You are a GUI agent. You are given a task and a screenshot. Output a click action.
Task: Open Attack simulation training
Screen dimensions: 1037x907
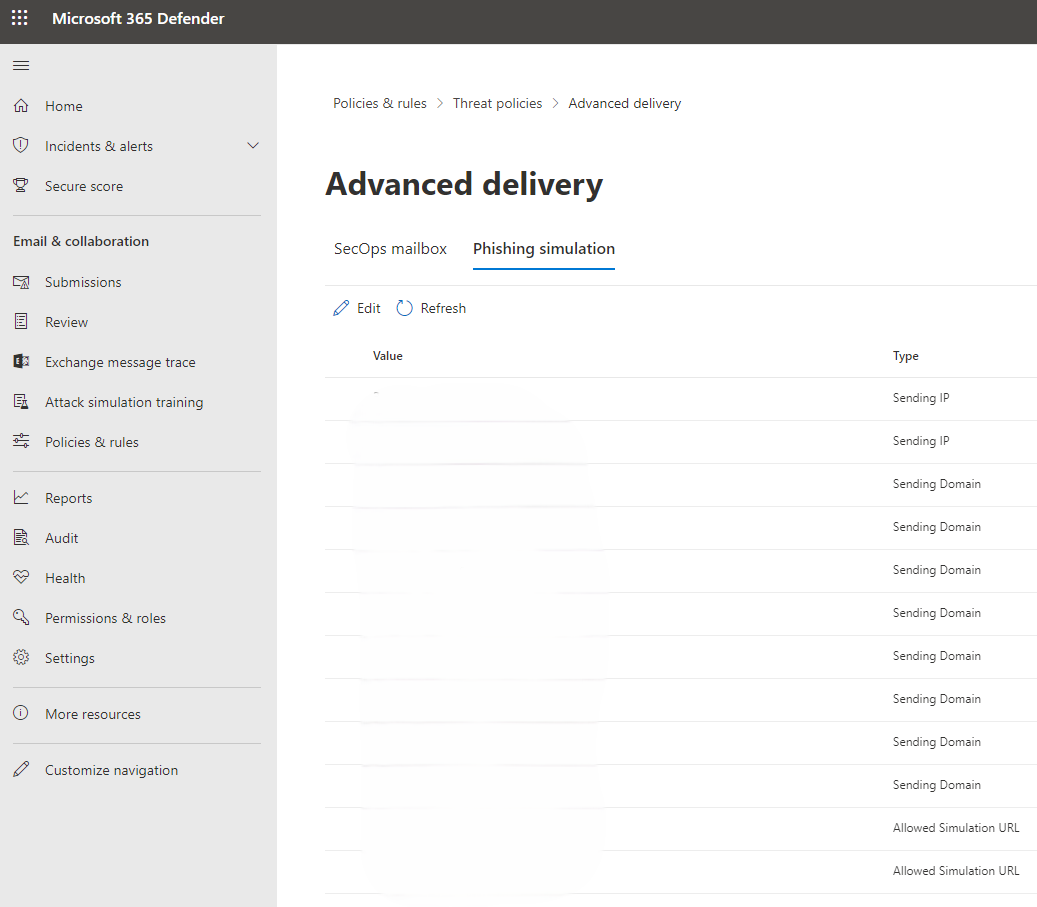(x=124, y=402)
